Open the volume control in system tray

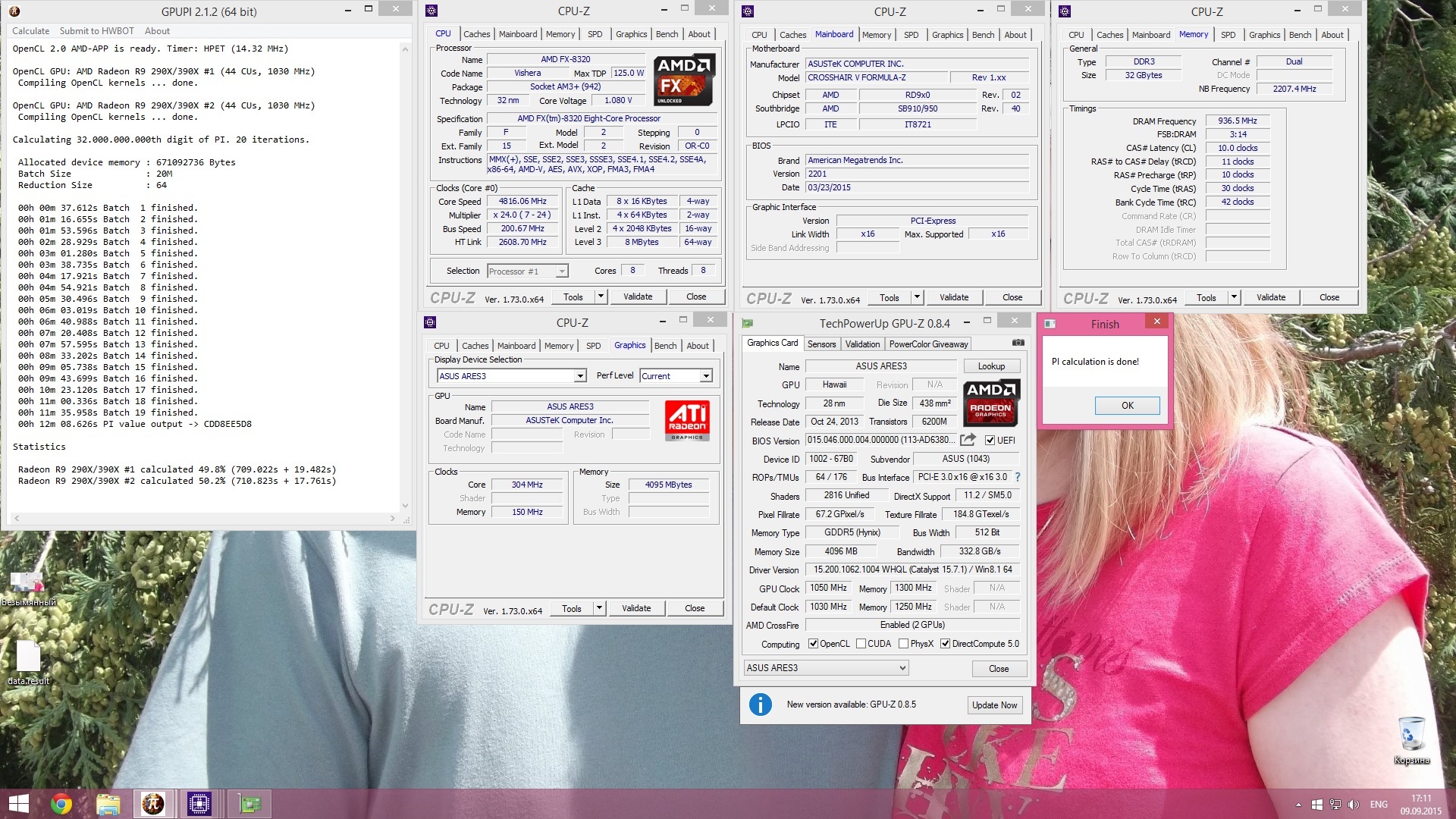[1354, 805]
